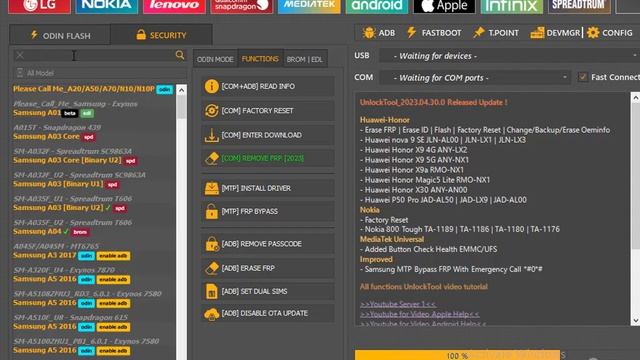Switch to Security tab
The image size is (640, 360).
pyautogui.click(x=161, y=35)
